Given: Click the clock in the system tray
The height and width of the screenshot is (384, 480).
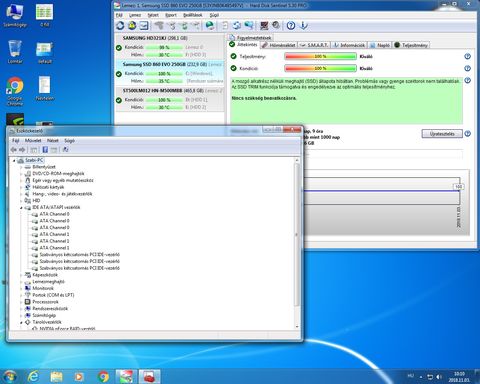Looking at the screenshot, I should tap(459, 377).
